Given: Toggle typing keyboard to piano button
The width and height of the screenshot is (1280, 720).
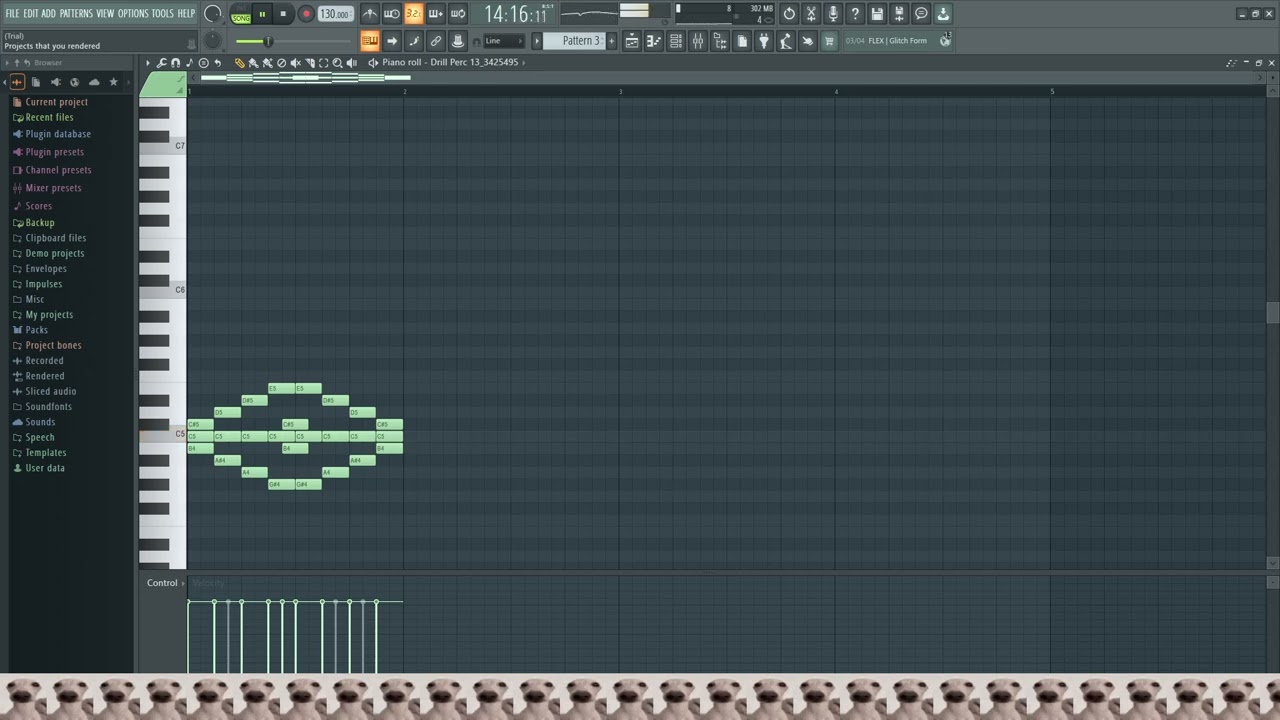Looking at the screenshot, I should (x=370, y=41).
